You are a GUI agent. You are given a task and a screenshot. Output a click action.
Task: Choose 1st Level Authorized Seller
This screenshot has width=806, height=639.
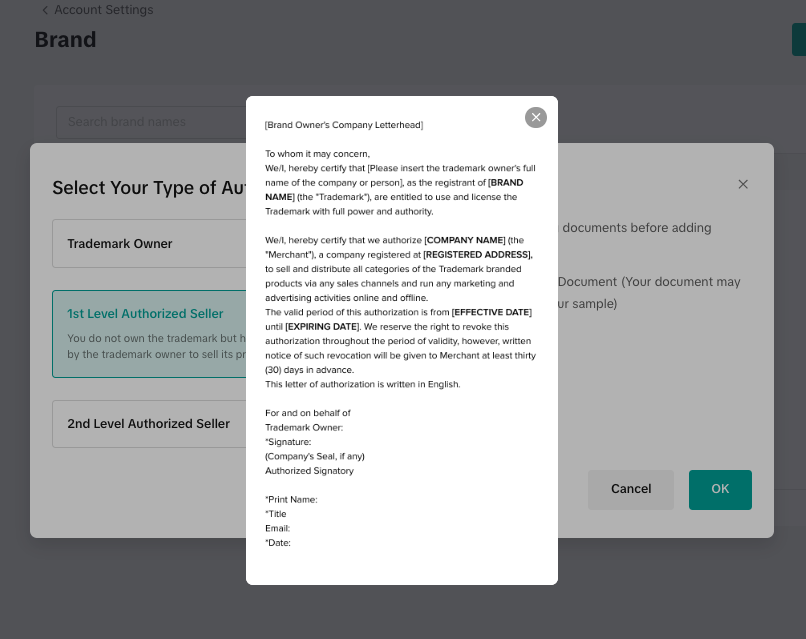click(x=145, y=314)
